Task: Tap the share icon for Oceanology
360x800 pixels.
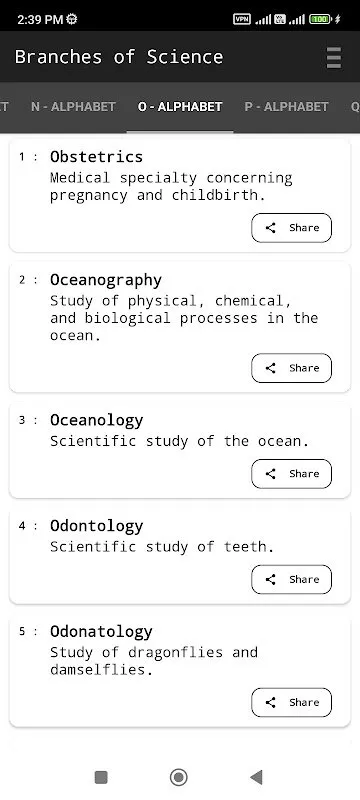Action: pos(271,474)
